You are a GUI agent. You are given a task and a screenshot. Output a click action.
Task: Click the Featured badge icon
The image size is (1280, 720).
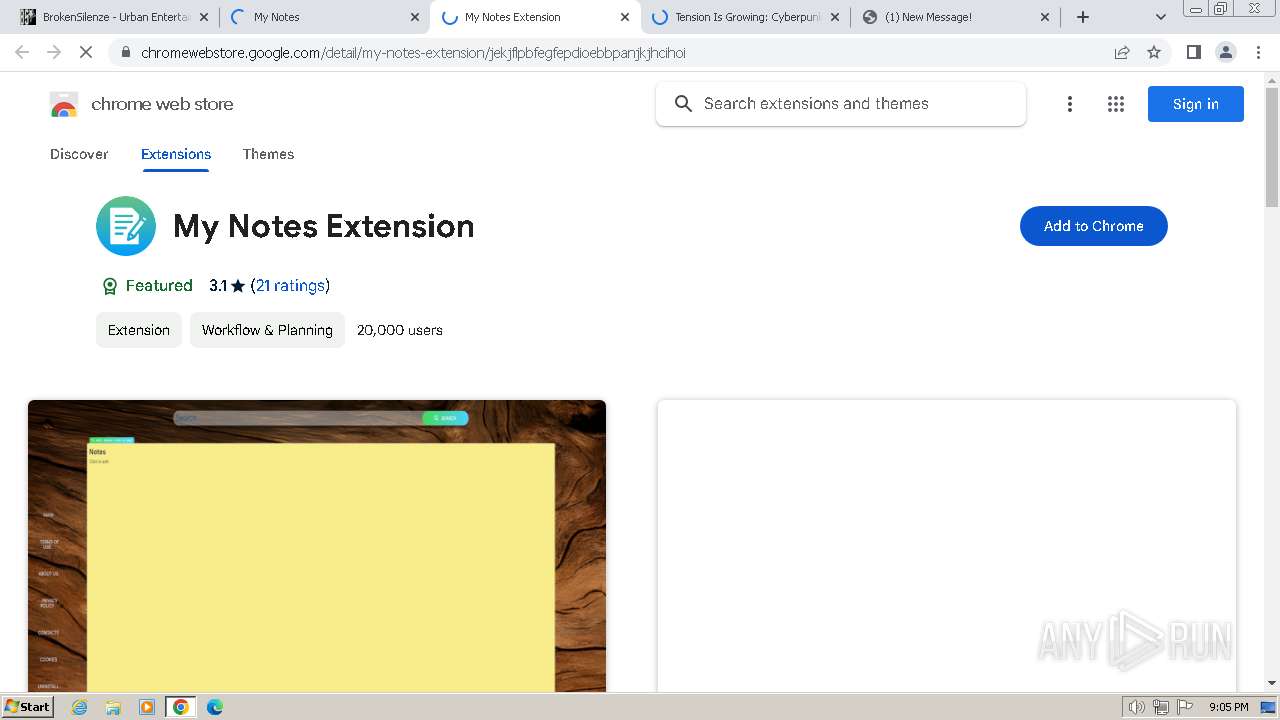(110, 286)
